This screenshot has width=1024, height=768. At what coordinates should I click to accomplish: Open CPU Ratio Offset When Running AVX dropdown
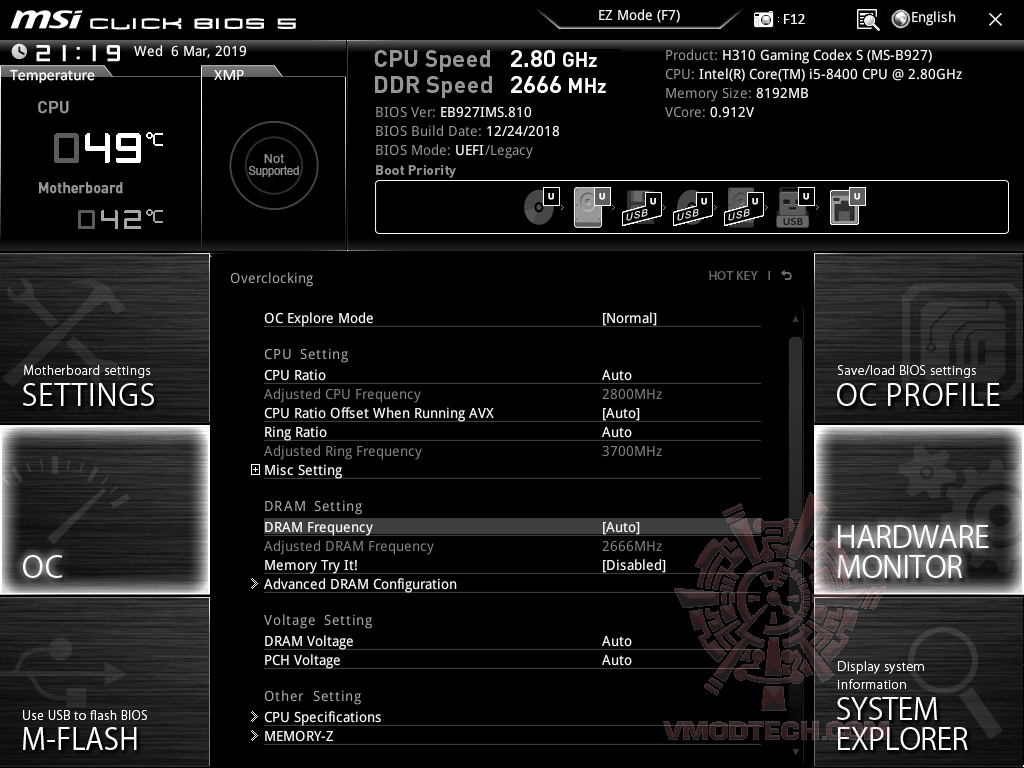click(x=620, y=413)
